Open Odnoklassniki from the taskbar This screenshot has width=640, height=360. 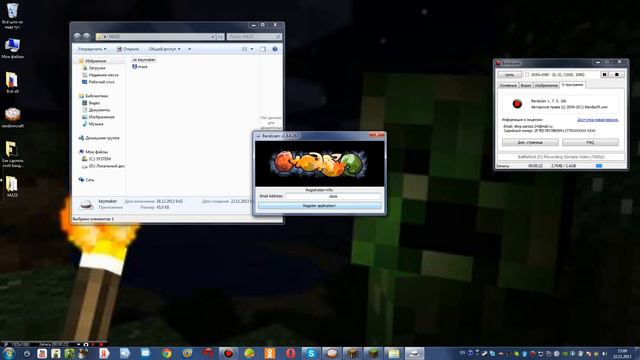coord(270,353)
